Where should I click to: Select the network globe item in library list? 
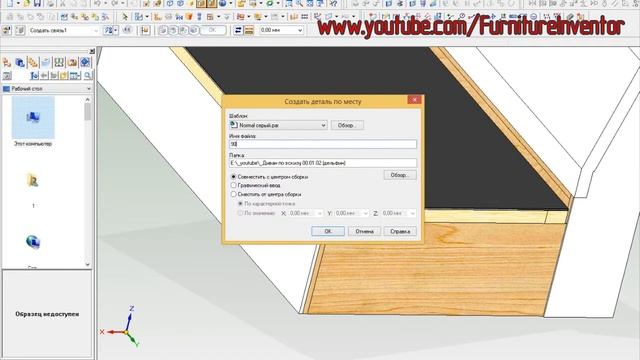click(33, 242)
